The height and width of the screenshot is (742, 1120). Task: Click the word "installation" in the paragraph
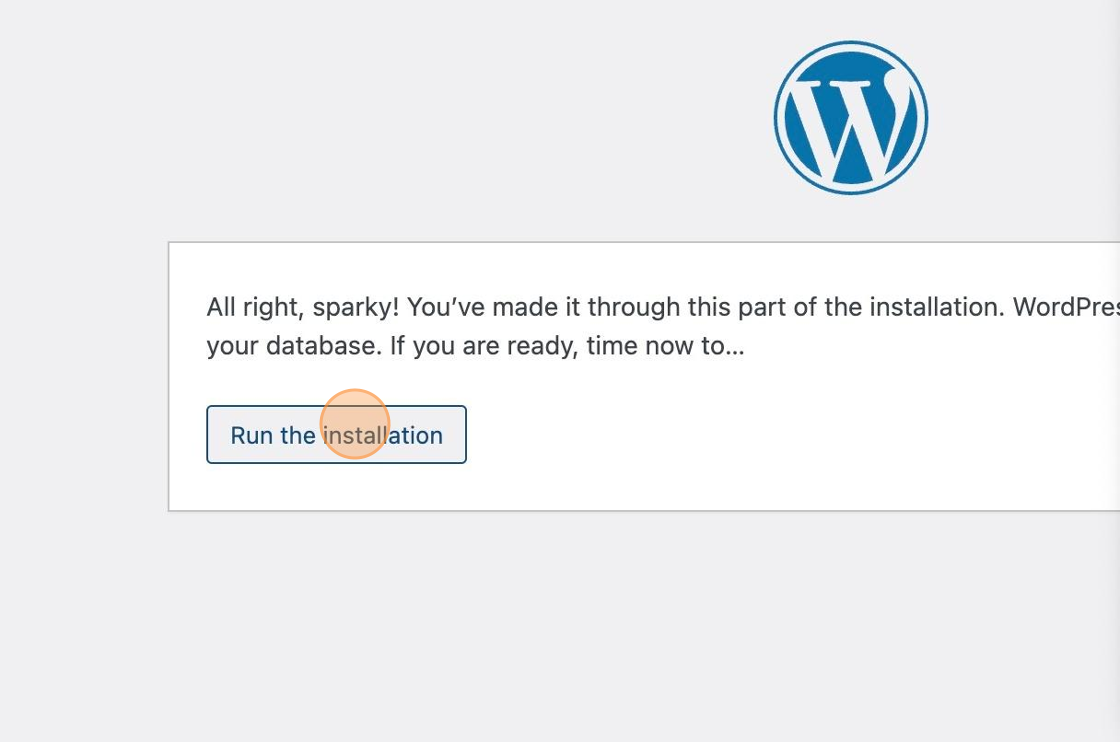[935, 307]
